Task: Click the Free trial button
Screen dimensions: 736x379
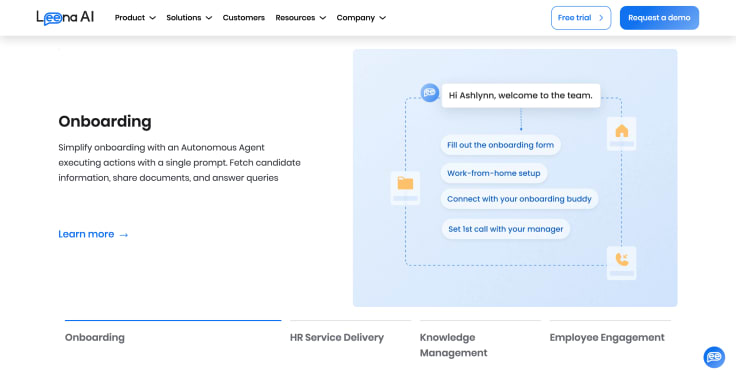Action: [x=581, y=18]
